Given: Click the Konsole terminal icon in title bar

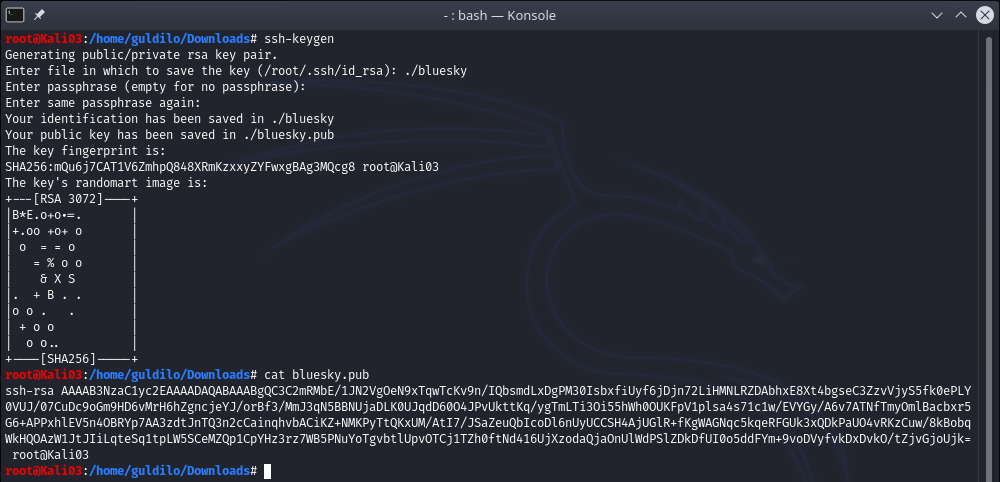Looking at the screenshot, I should tap(15, 15).
